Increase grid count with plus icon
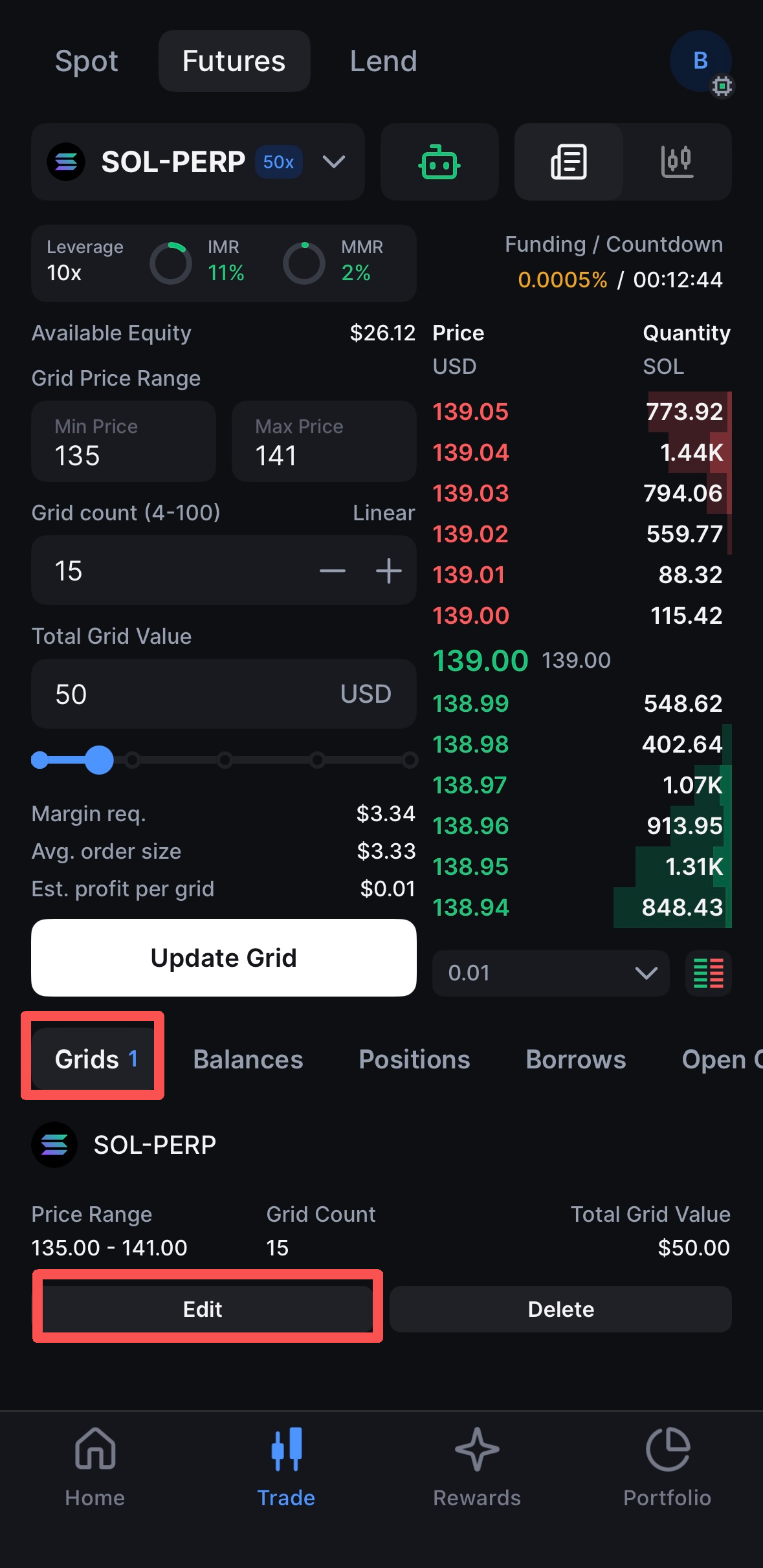The width and height of the screenshot is (763, 1568). pos(388,571)
